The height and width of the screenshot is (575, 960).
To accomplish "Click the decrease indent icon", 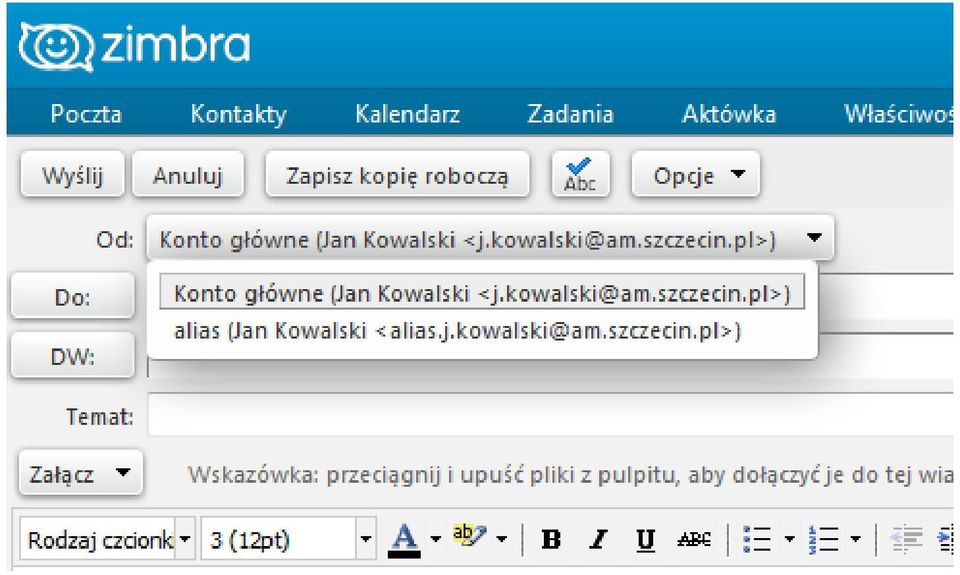I will coord(907,539).
